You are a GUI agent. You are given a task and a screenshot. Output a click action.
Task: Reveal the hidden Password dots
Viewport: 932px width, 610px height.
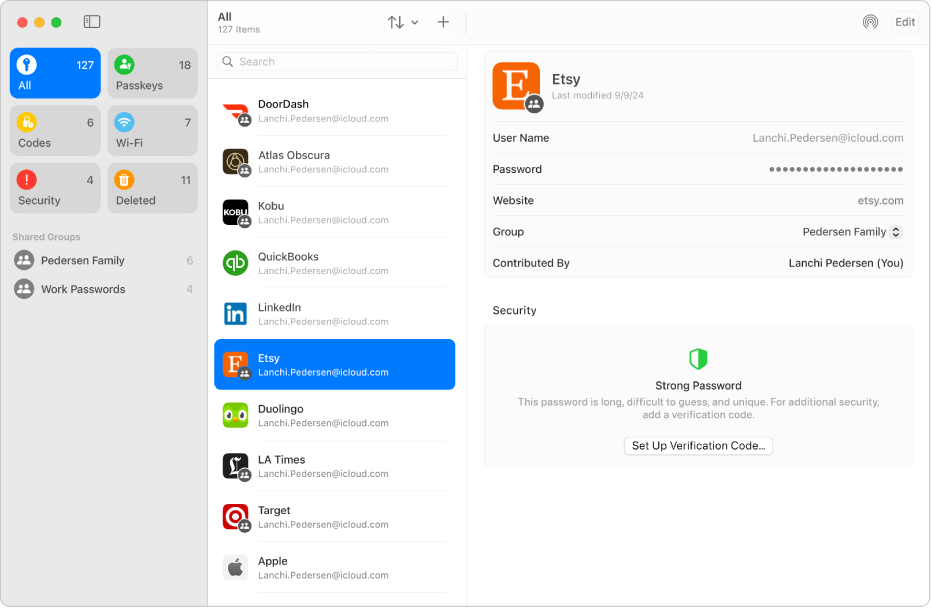pyautogui.click(x=836, y=169)
